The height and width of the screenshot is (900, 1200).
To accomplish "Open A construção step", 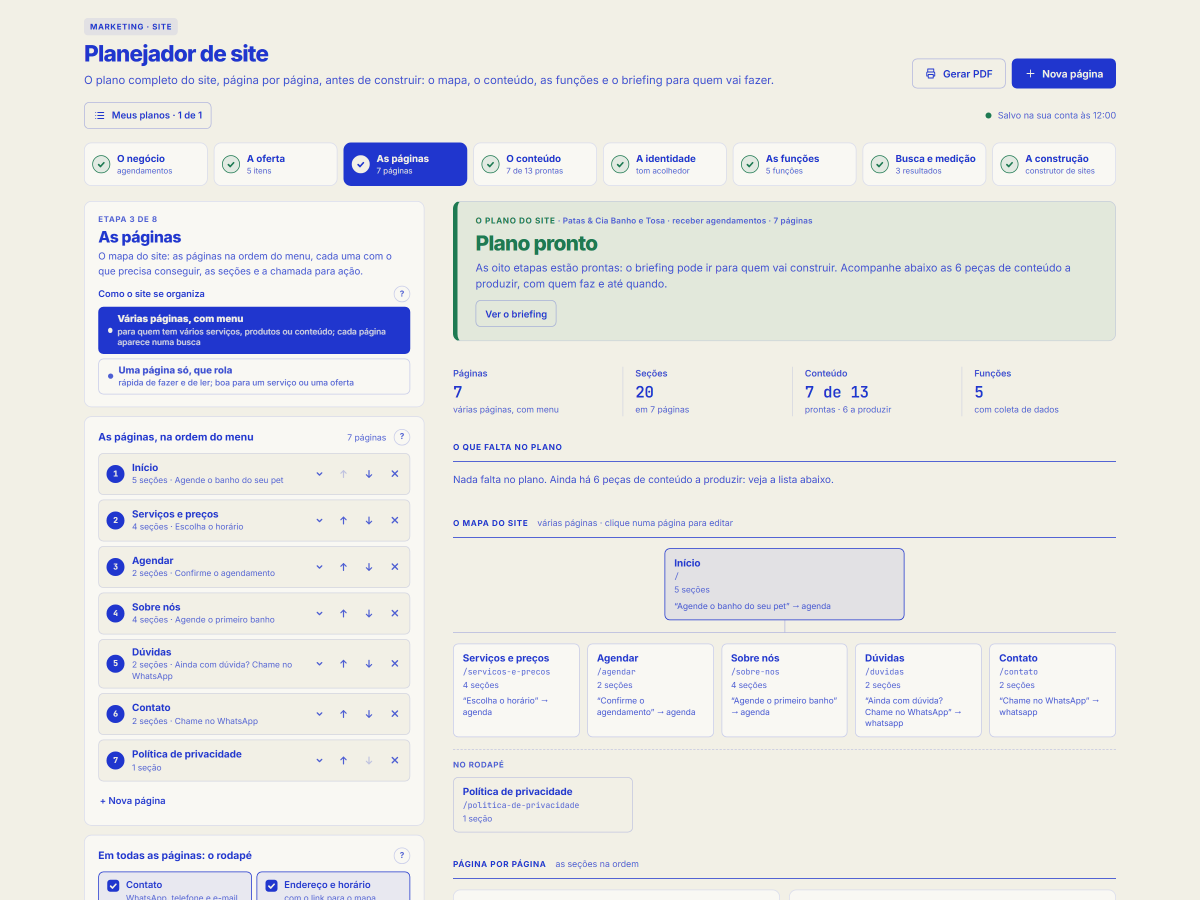I will pyautogui.click(x=1054, y=164).
